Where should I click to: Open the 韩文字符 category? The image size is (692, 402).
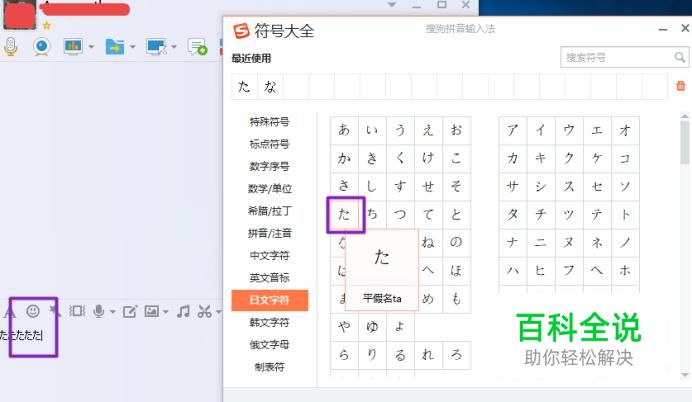pos(269,323)
